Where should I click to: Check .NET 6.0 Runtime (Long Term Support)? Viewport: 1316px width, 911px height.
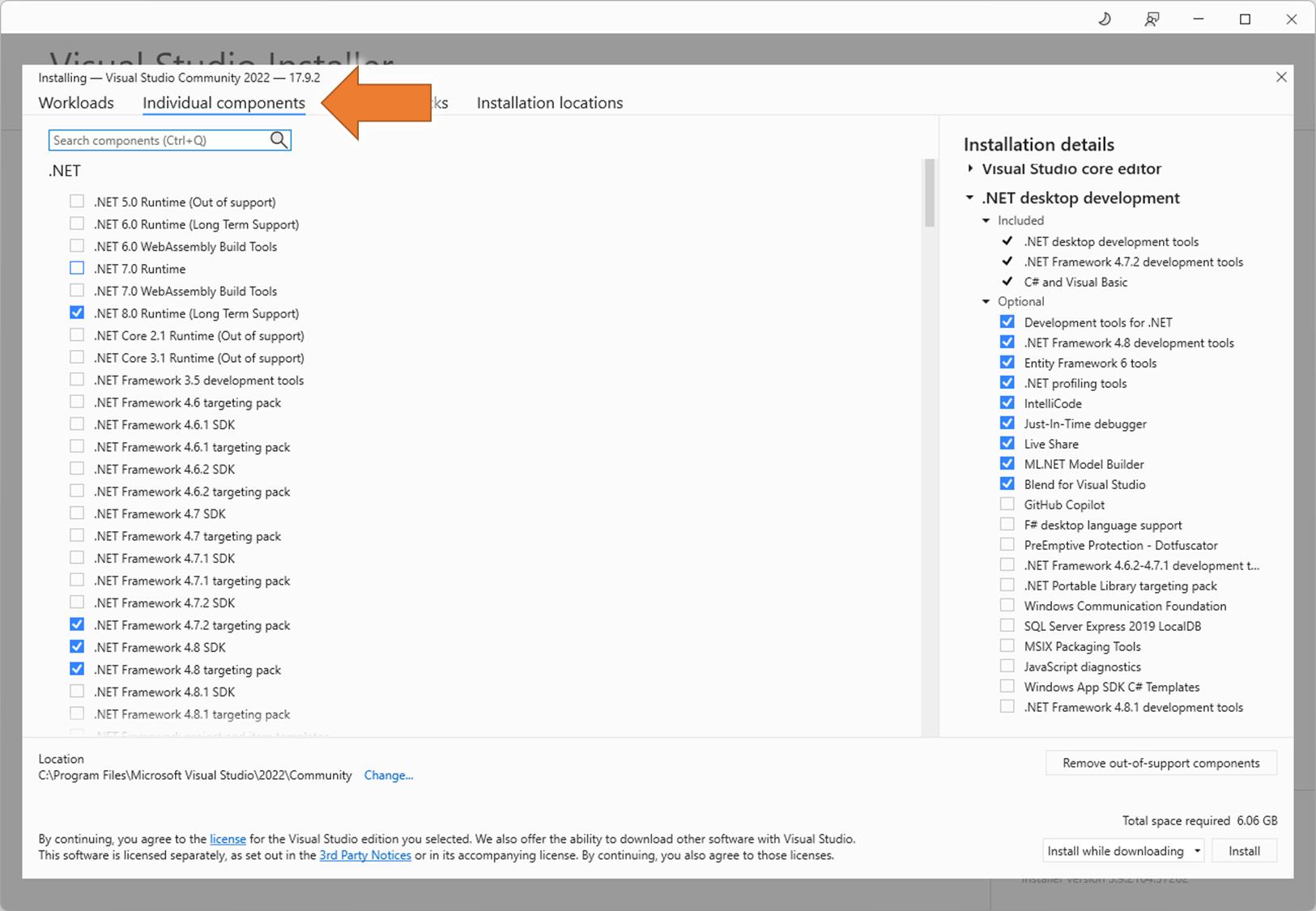(77, 223)
